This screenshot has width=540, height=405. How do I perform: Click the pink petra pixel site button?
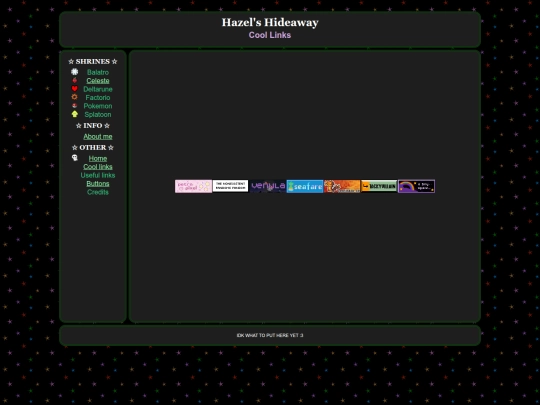pyautogui.click(x=193, y=186)
